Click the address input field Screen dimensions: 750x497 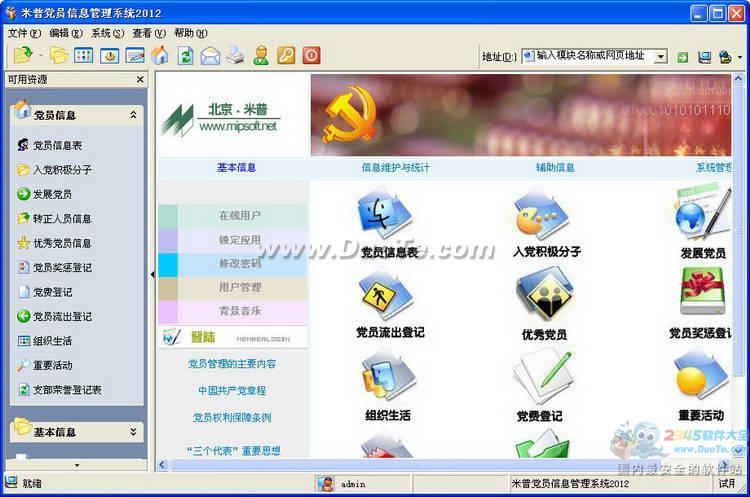click(x=593, y=57)
